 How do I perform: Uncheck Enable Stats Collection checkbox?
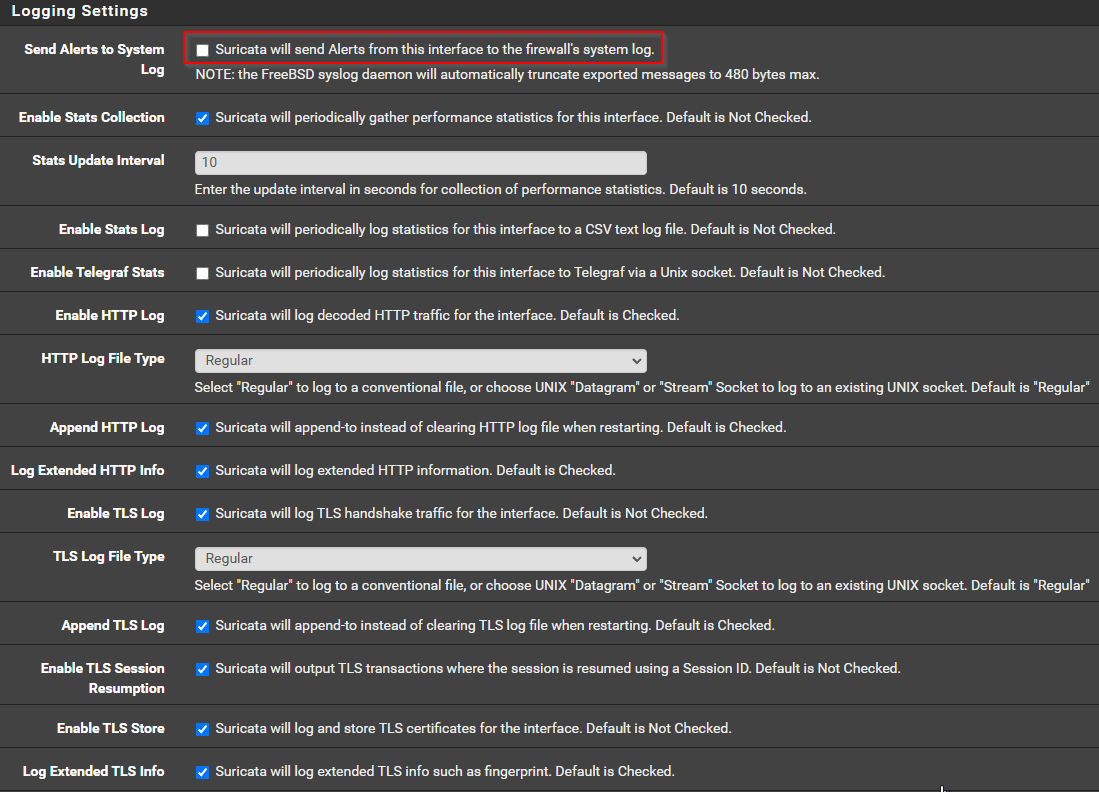(x=203, y=118)
